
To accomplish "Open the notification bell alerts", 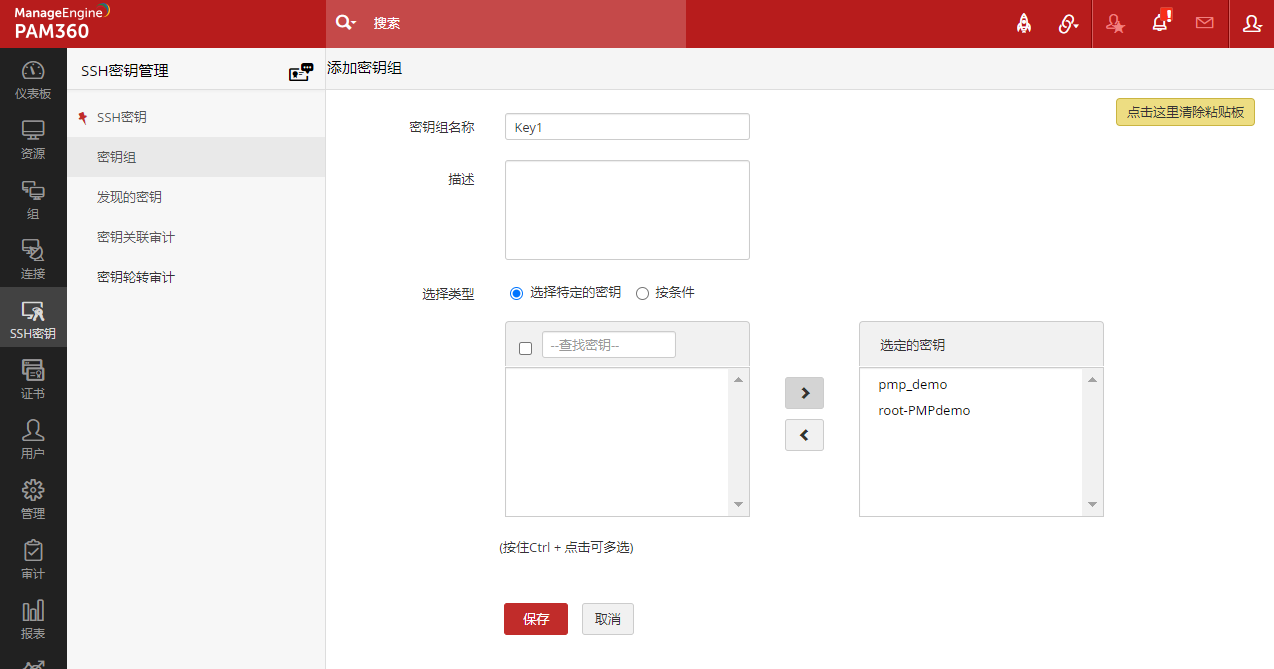I will click(x=1160, y=23).
